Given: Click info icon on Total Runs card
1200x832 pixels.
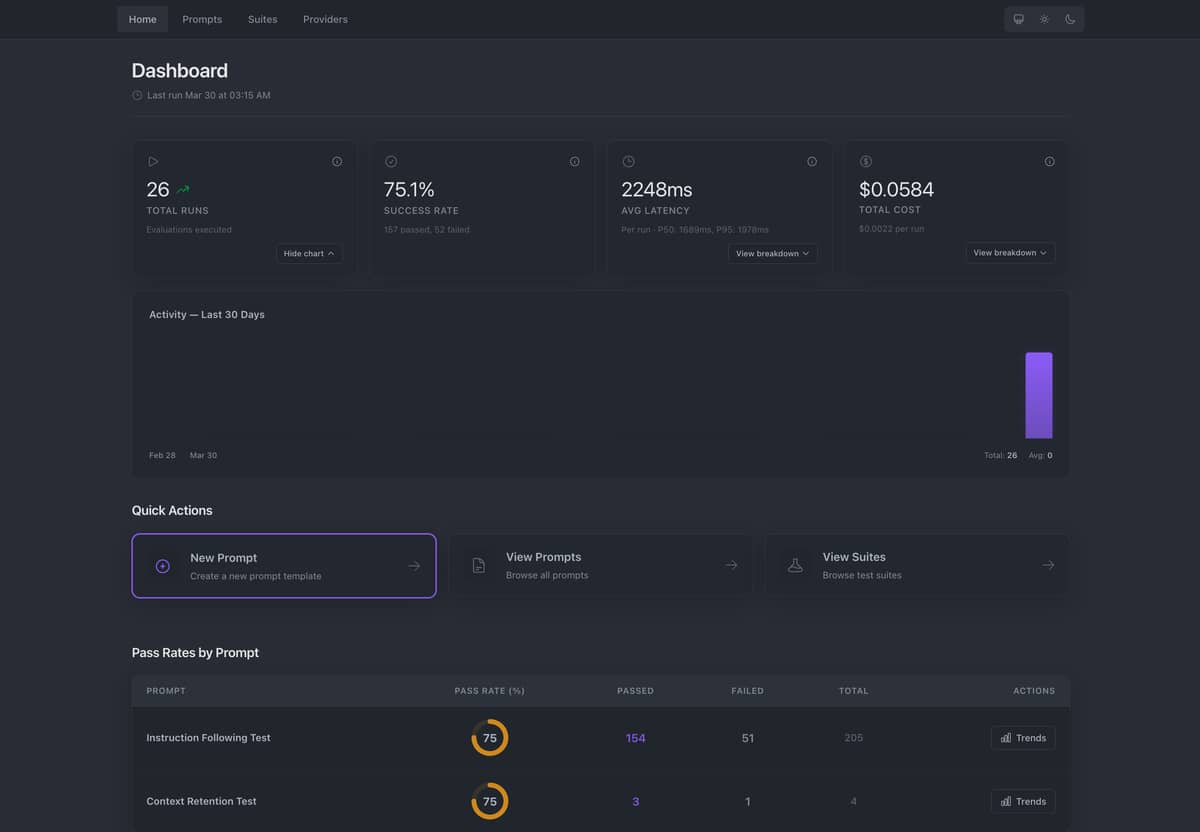Looking at the screenshot, I should [x=337, y=161].
